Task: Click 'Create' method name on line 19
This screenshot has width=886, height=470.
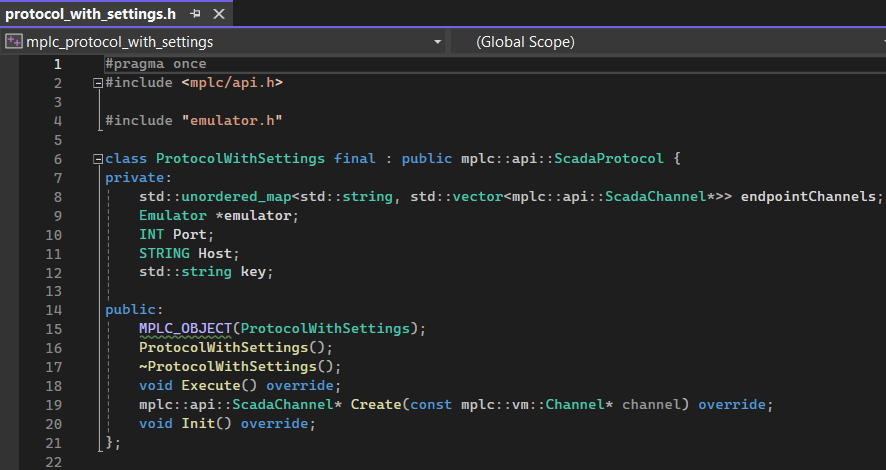Action: (x=376, y=404)
